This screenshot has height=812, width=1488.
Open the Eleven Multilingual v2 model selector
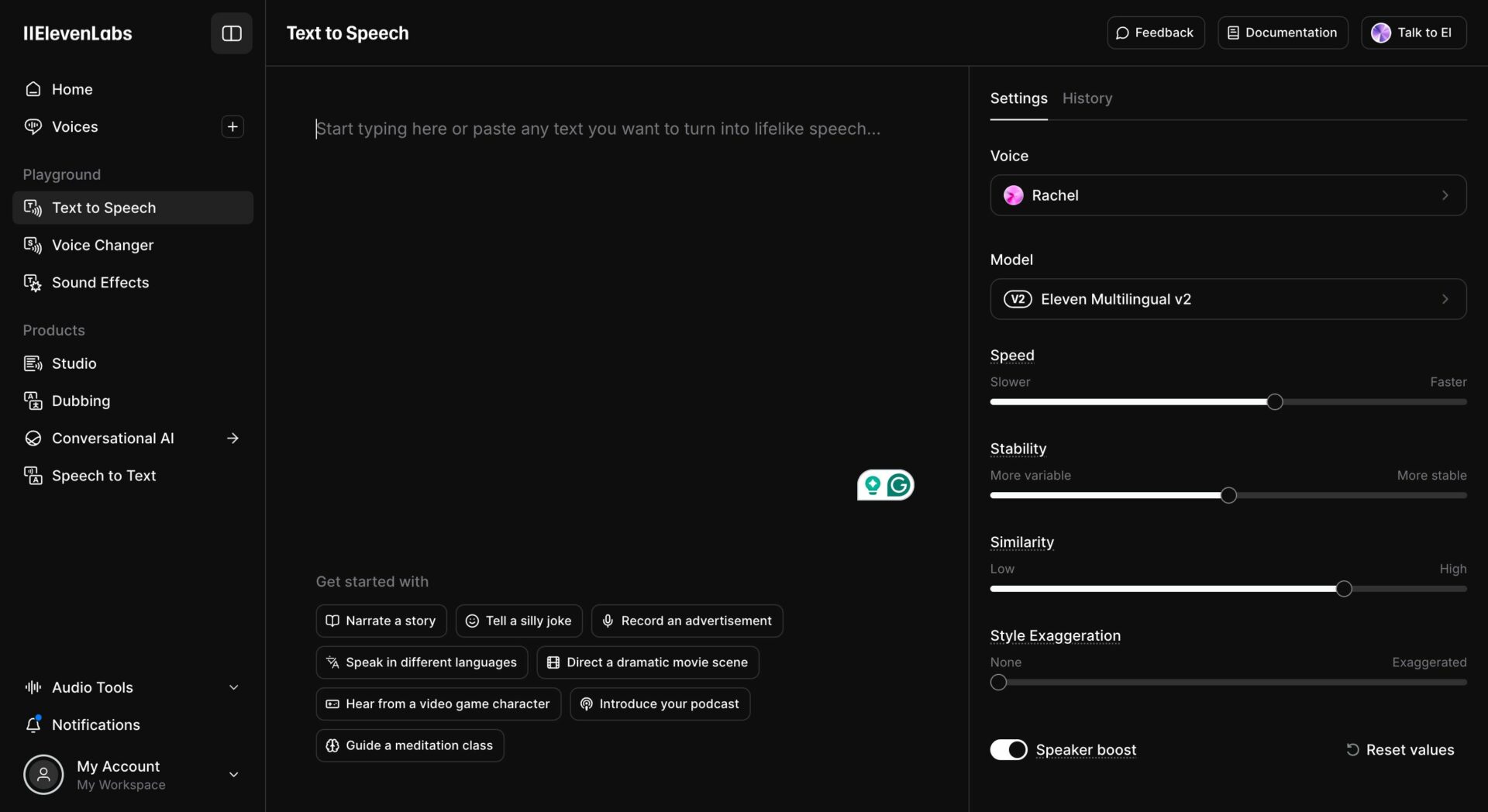(x=1228, y=299)
